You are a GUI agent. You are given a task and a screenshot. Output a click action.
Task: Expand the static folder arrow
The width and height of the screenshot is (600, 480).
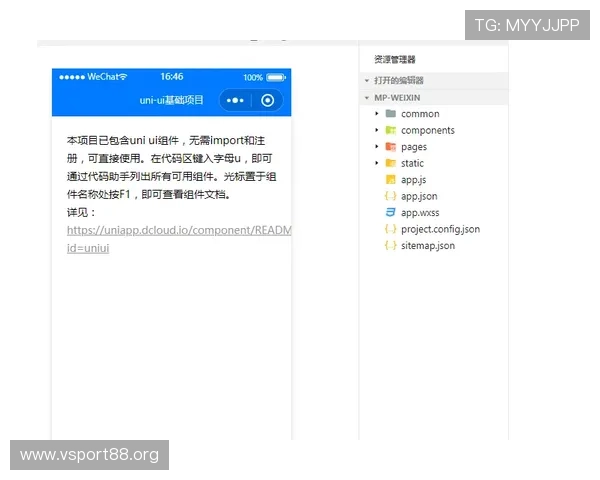click(377, 163)
